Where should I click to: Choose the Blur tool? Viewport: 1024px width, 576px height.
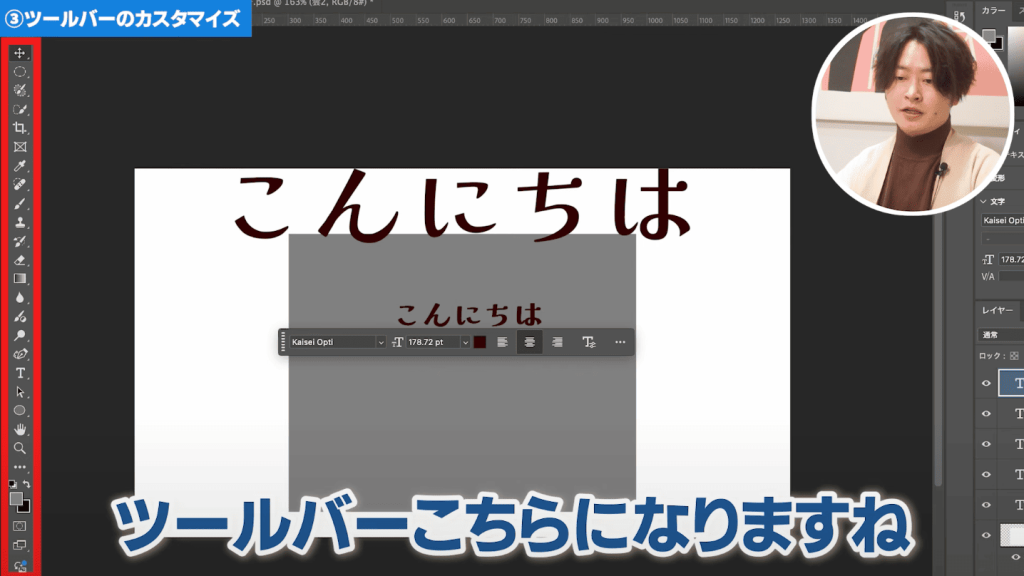point(20,298)
